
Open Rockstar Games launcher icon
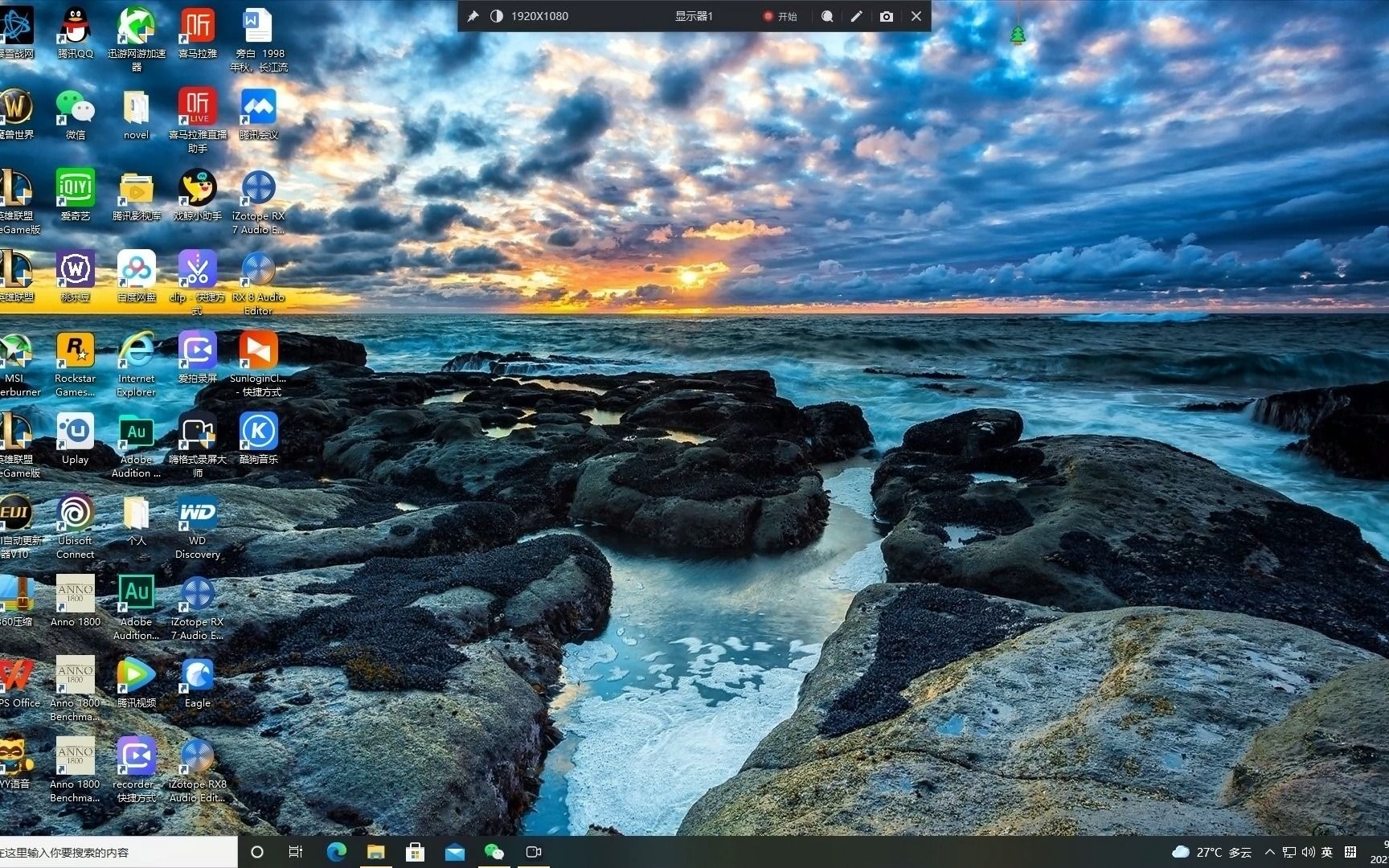tap(76, 363)
